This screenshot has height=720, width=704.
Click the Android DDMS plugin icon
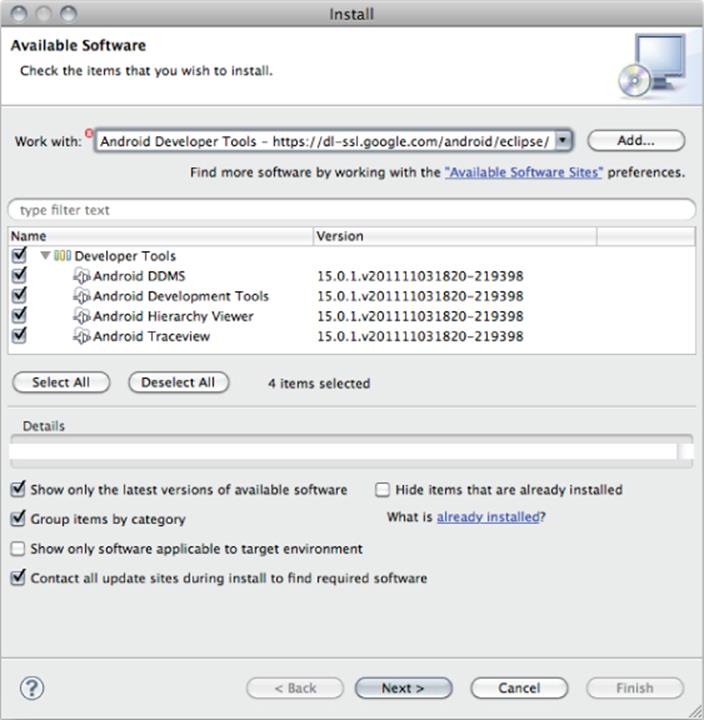tap(82, 276)
